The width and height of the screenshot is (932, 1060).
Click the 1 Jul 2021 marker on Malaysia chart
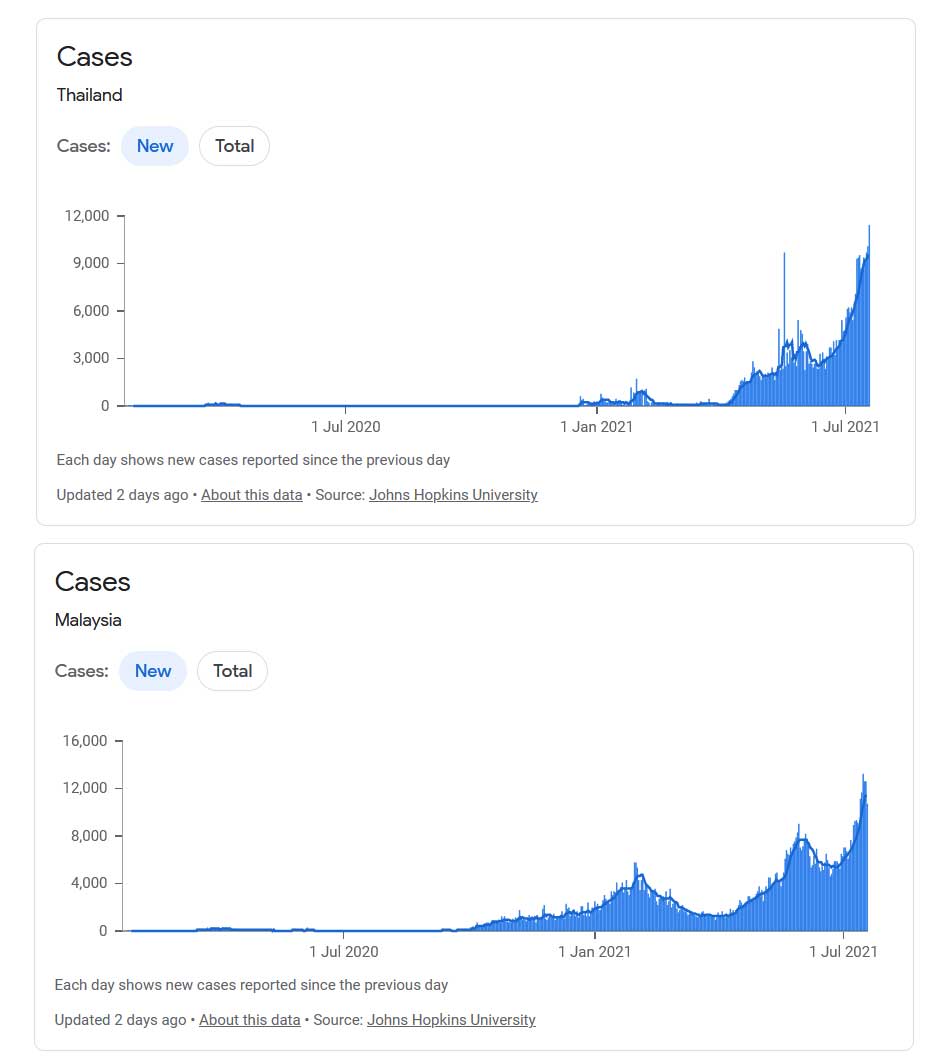tap(843, 951)
